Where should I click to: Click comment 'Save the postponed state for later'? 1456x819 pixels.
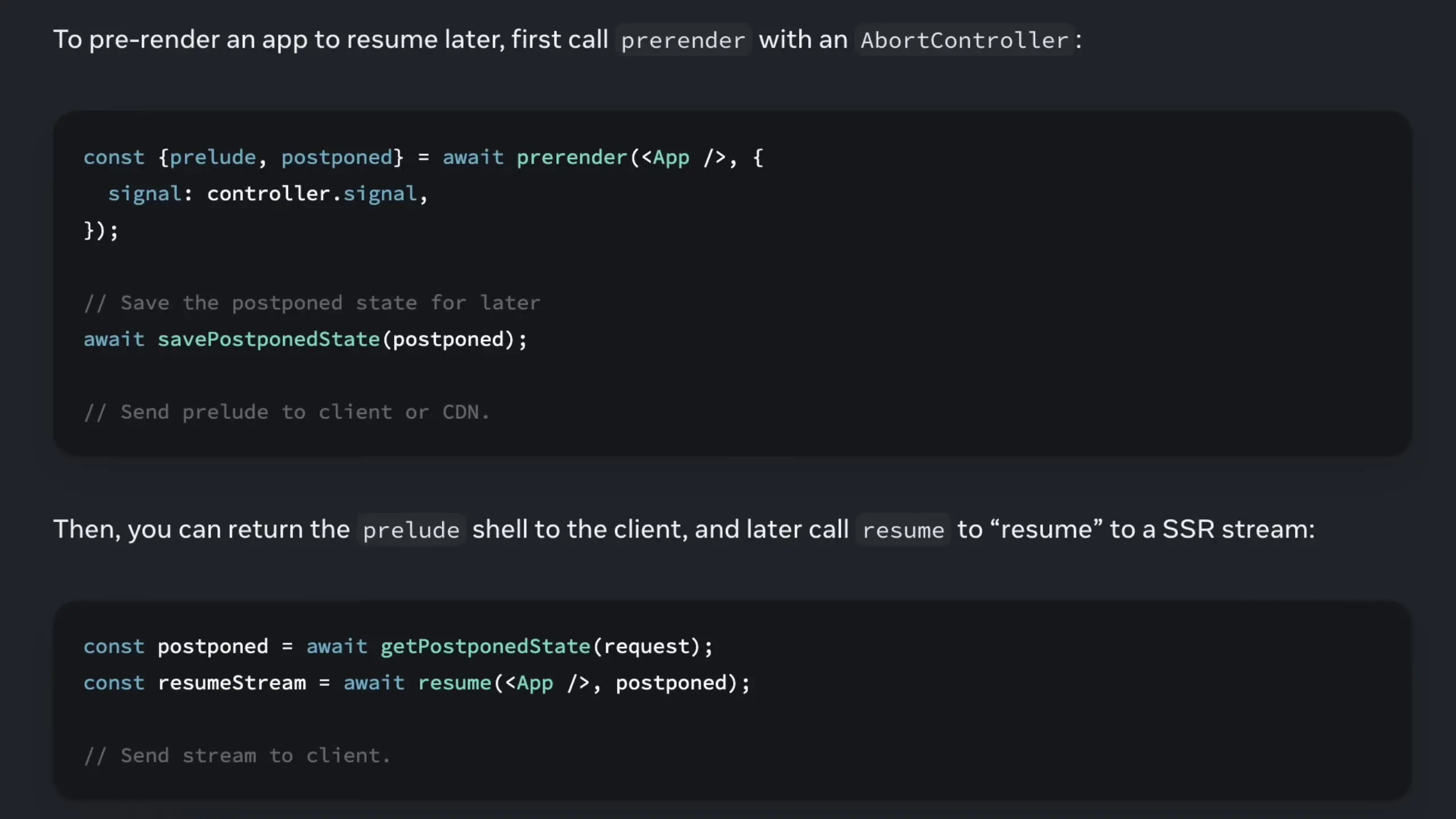pyautogui.click(x=313, y=303)
